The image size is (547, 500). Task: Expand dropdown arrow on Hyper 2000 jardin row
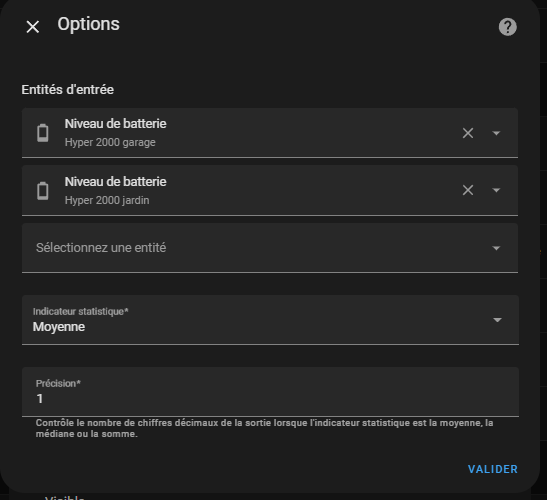tap(496, 190)
